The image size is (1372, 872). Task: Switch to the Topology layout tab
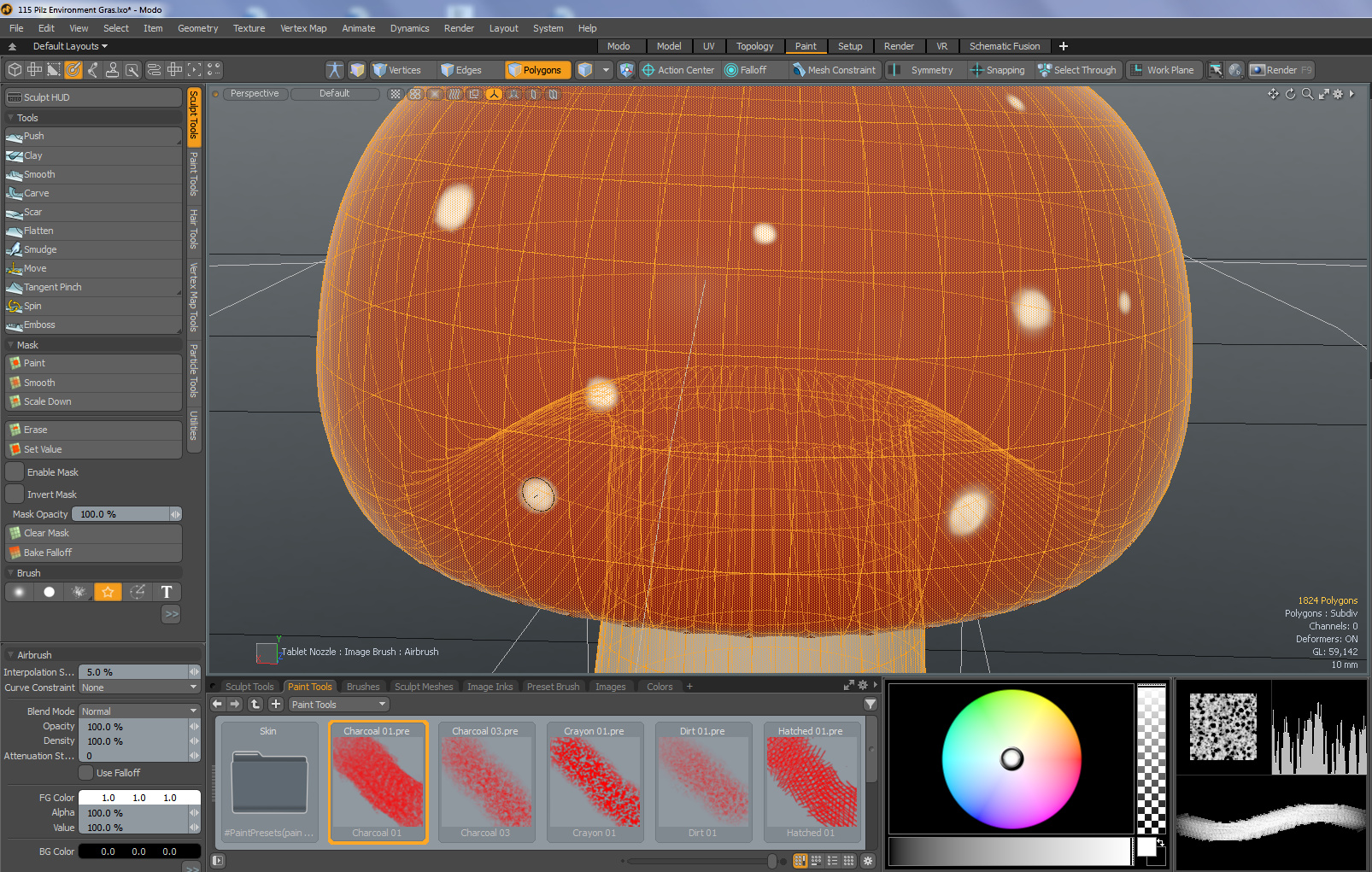tap(754, 46)
